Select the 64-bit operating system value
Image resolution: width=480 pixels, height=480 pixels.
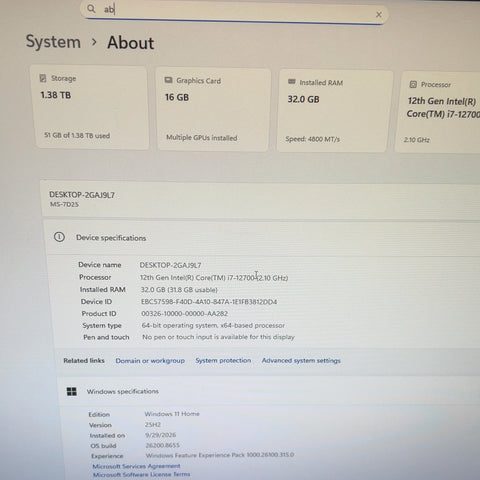click(213, 325)
